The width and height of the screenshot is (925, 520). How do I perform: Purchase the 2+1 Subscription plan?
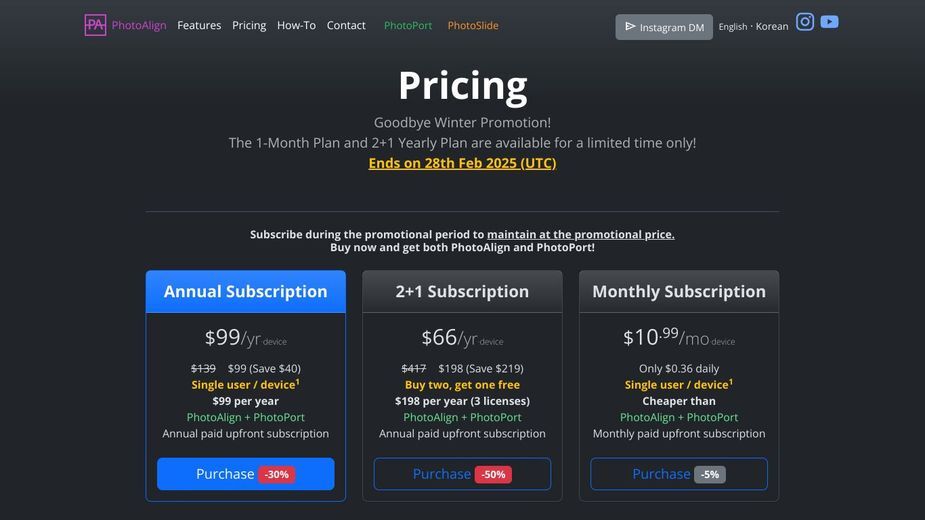[462, 474]
